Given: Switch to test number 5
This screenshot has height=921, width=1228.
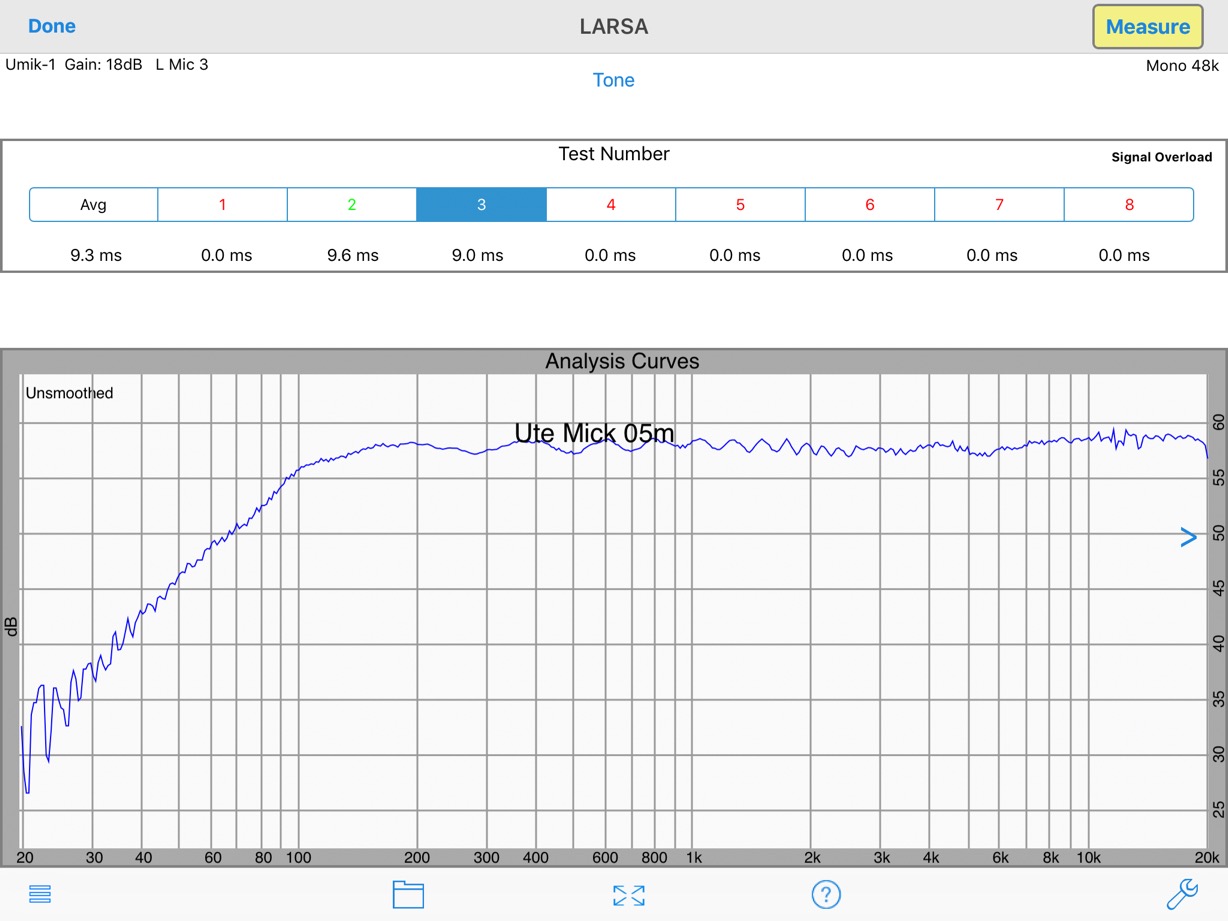Looking at the screenshot, I should [x=740, y=204].
